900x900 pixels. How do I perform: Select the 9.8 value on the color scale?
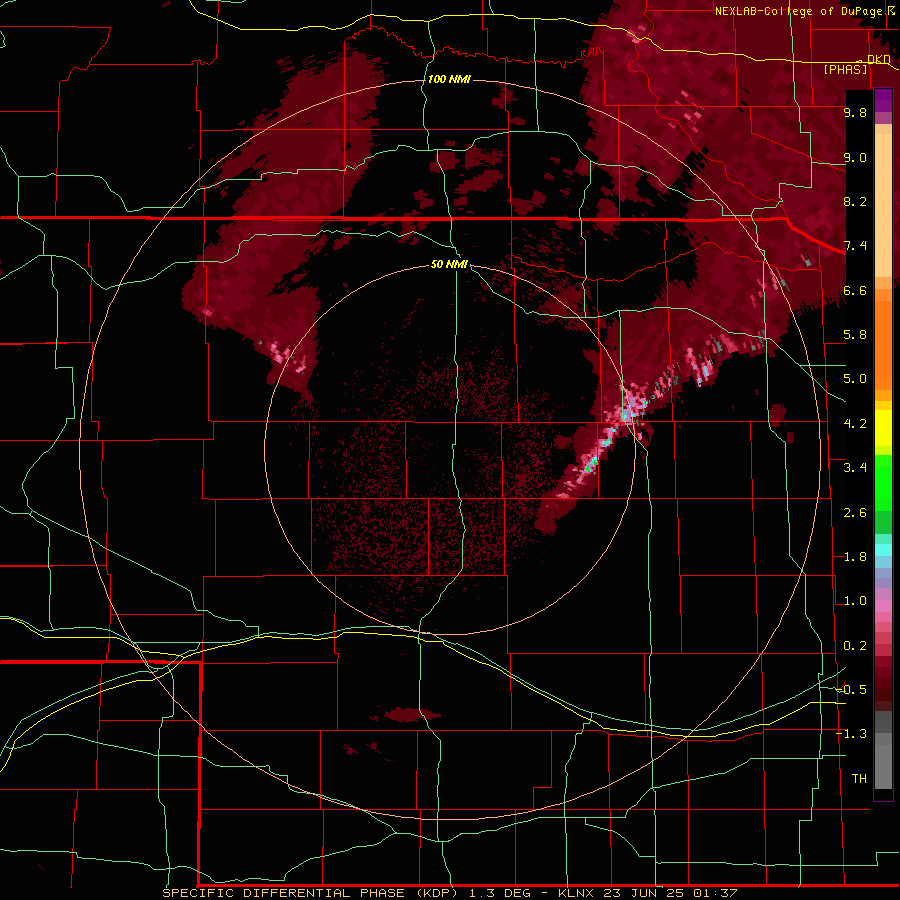tap(855, 112)
